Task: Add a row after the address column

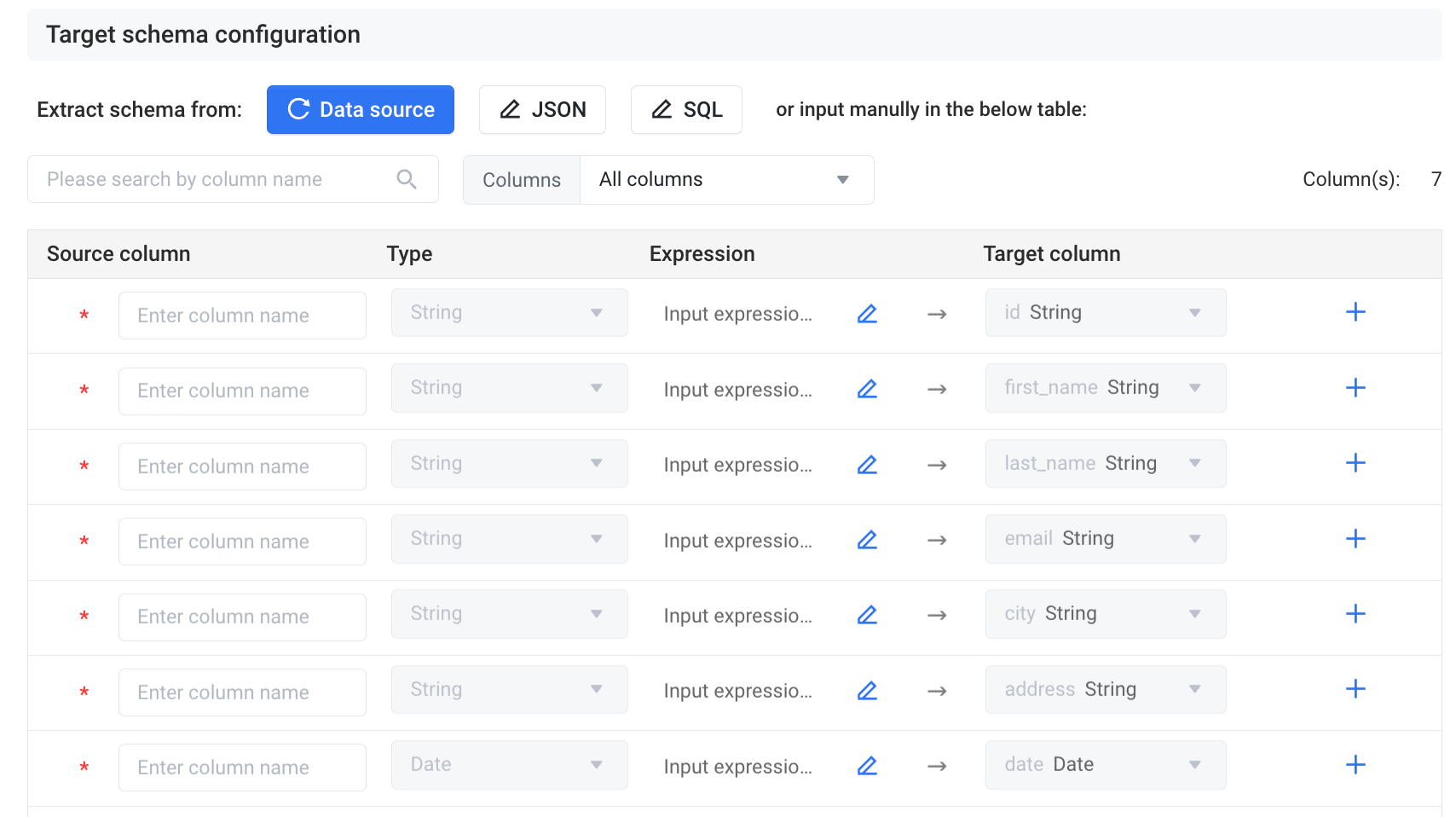Action: [x=1355, y=689]
